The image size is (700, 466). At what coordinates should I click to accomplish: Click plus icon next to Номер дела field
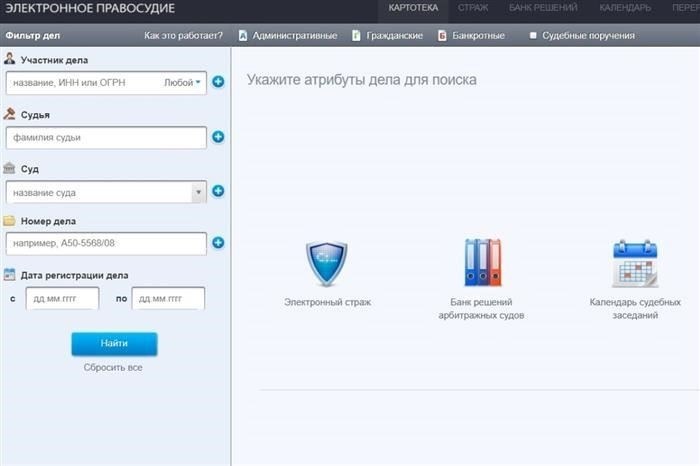(x=218, y=243)
